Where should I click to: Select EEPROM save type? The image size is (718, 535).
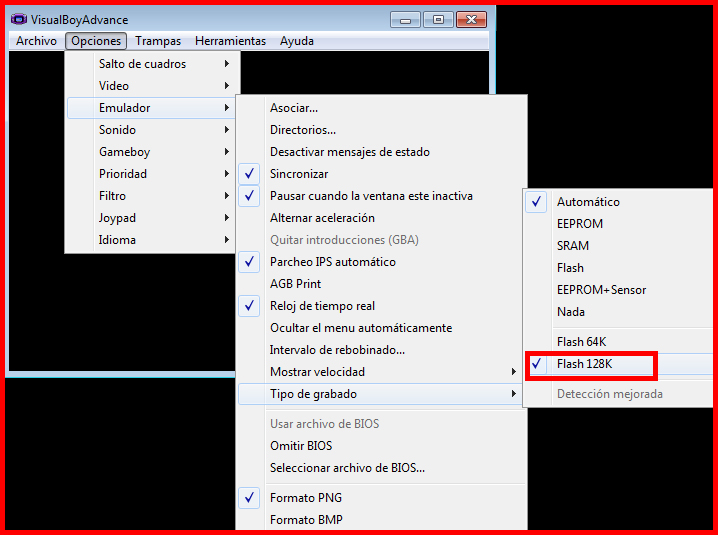click(619, 224)
